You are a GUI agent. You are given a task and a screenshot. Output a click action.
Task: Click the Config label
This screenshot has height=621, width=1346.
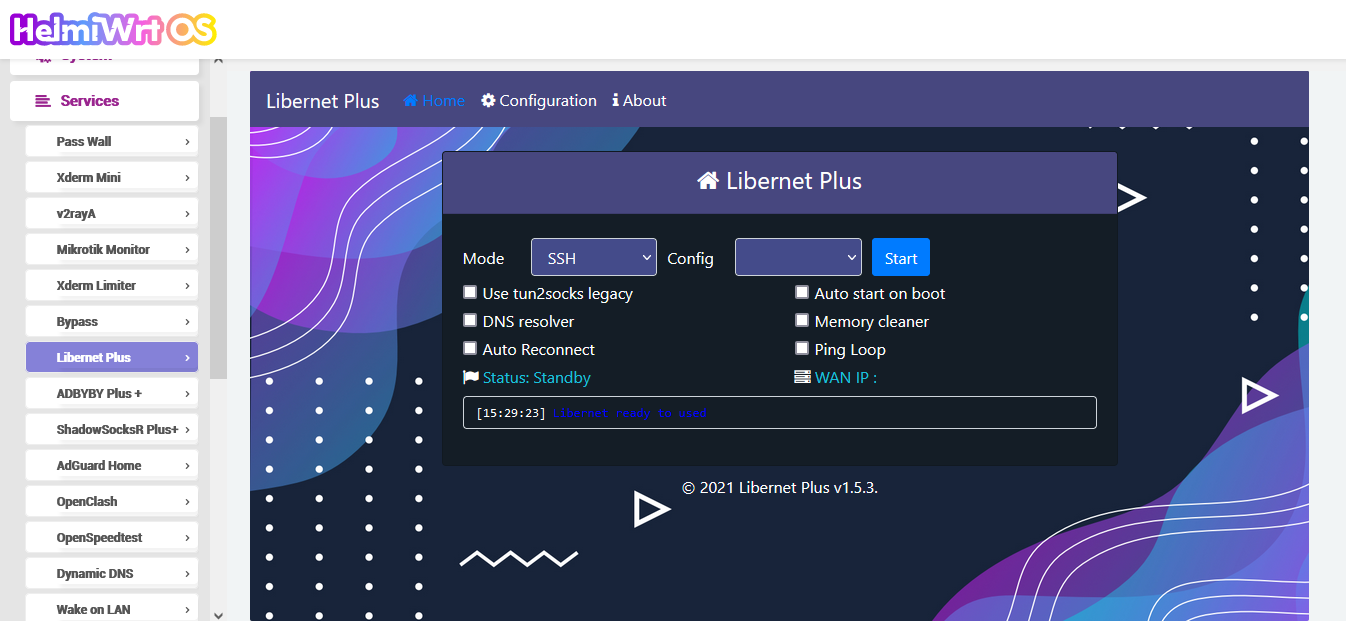[691, 258]
